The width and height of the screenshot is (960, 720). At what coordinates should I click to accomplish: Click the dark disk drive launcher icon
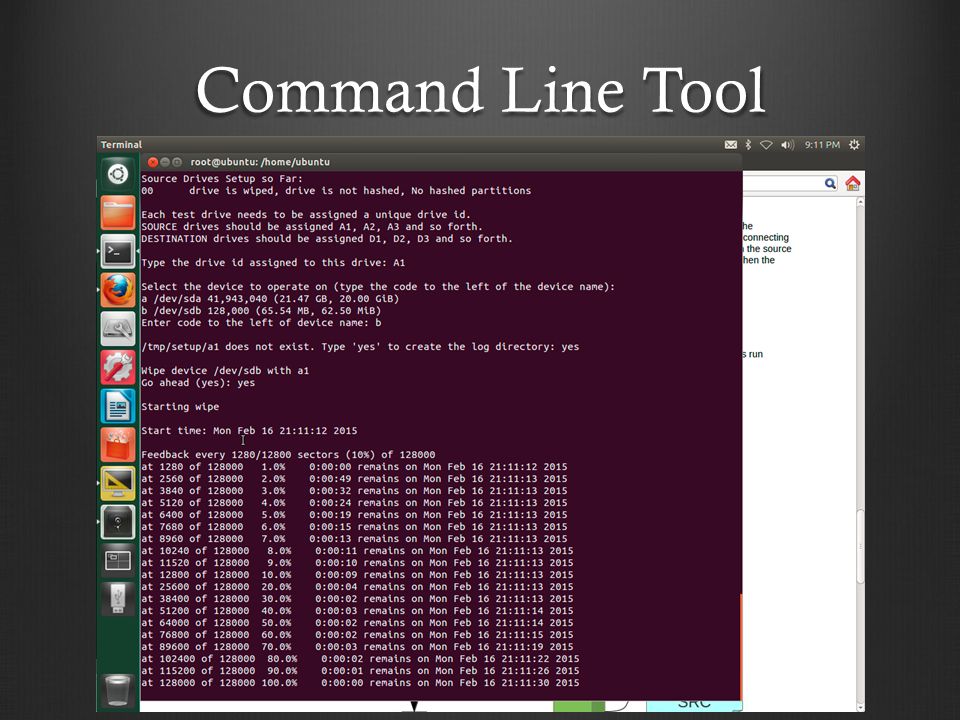[118, 522]
